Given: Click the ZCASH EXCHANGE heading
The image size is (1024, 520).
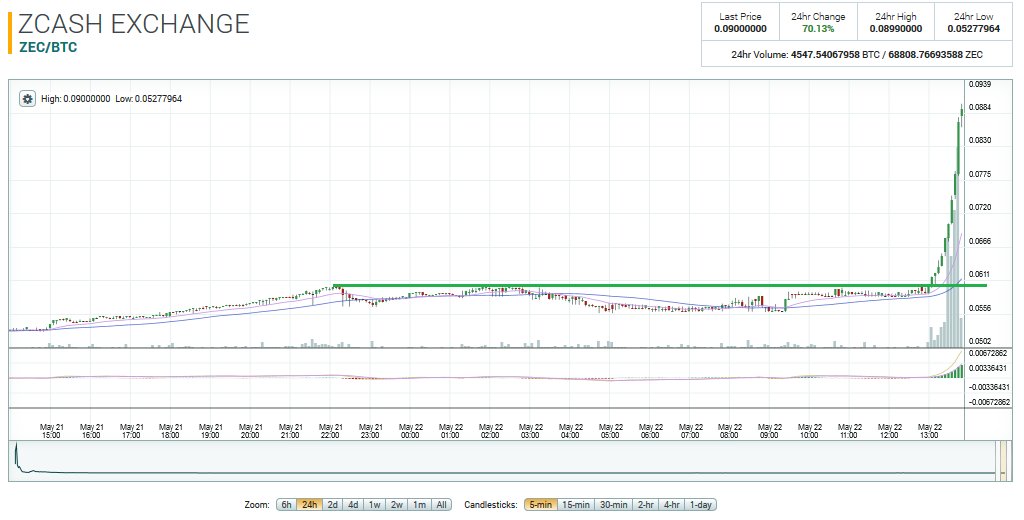Looking at the screenshot, I should click(x=134, y=24).
